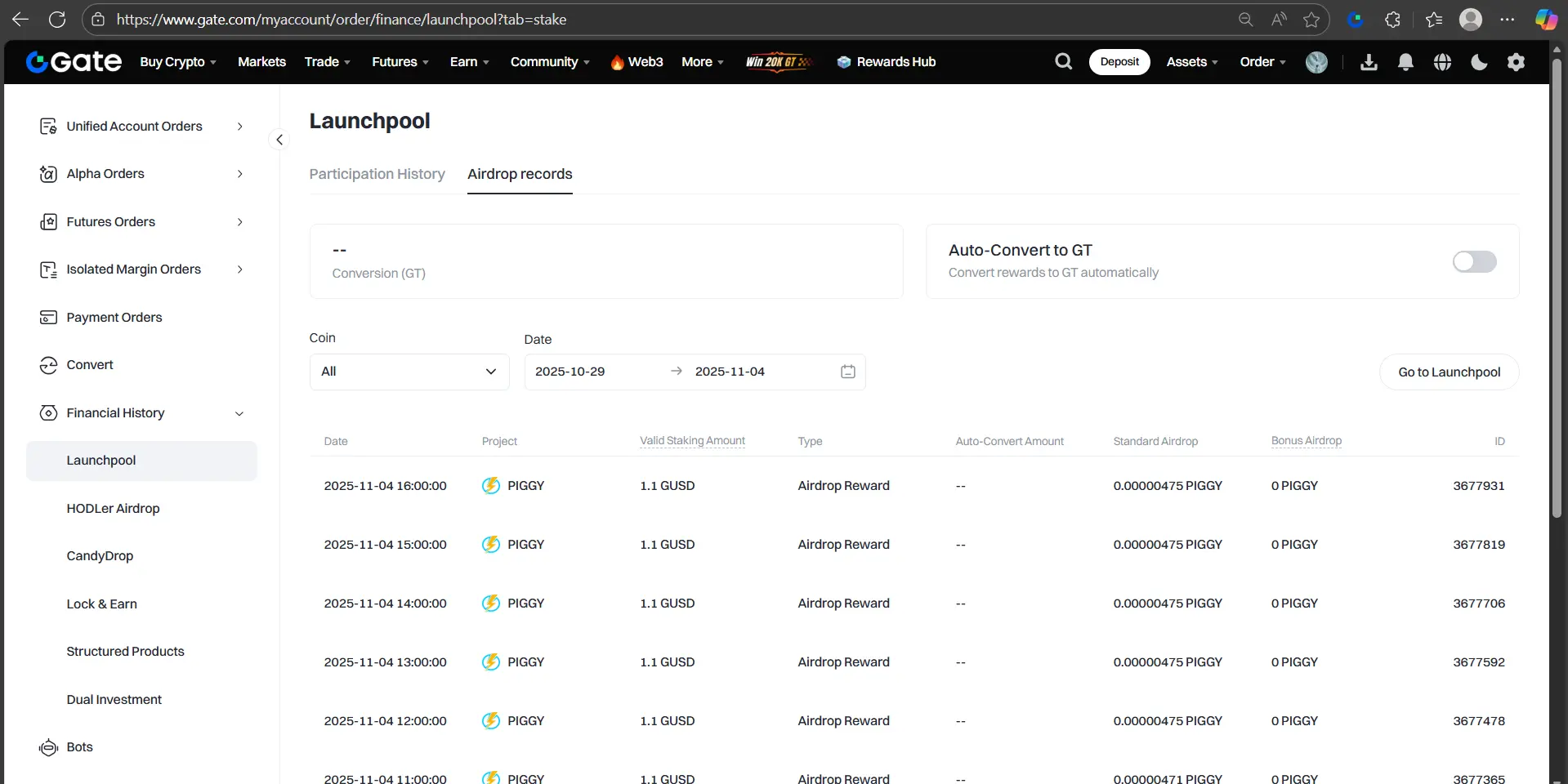
Task: Click the Financial History icon
Action: coord(48,413)
